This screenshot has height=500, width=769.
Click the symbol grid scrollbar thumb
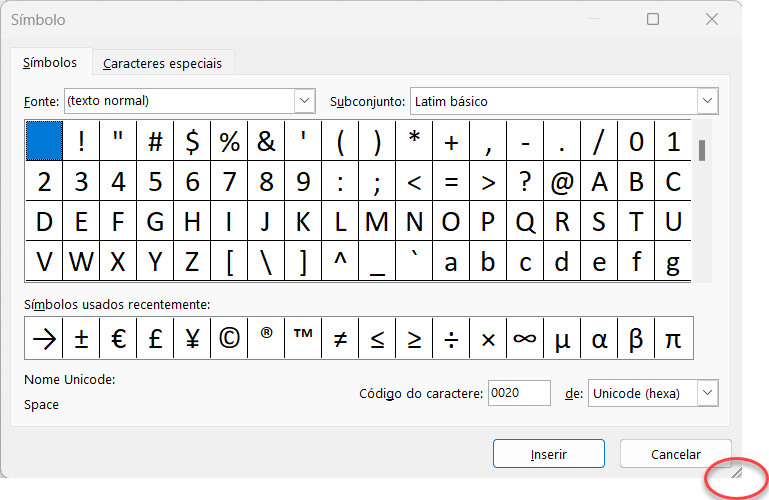(x=702, y=150)
